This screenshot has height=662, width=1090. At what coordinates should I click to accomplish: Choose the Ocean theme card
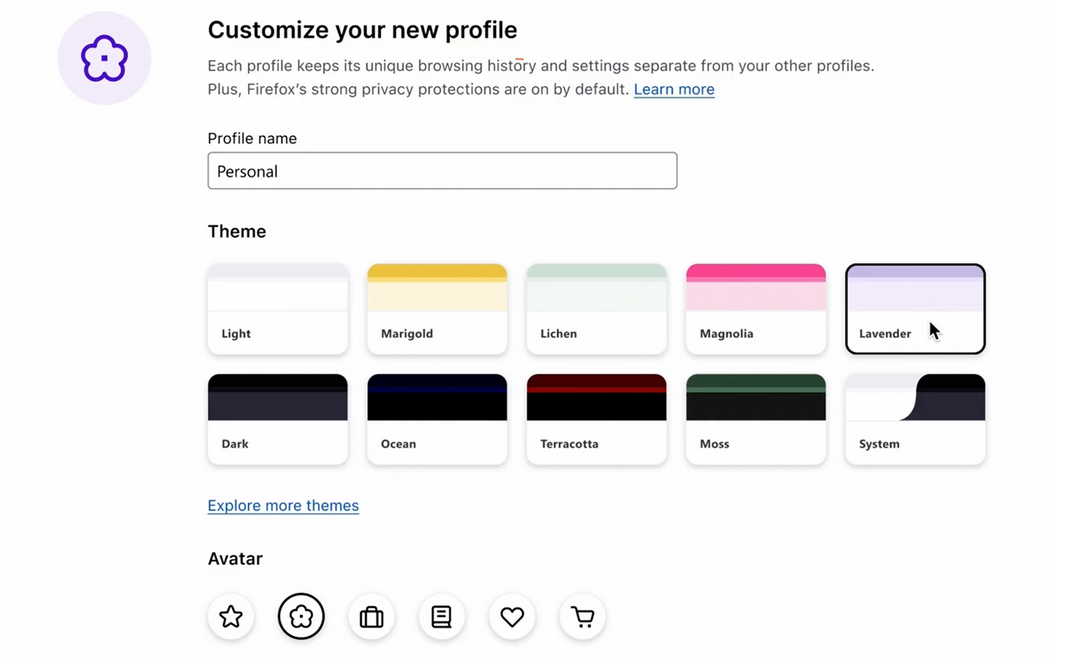coord(437,419)
